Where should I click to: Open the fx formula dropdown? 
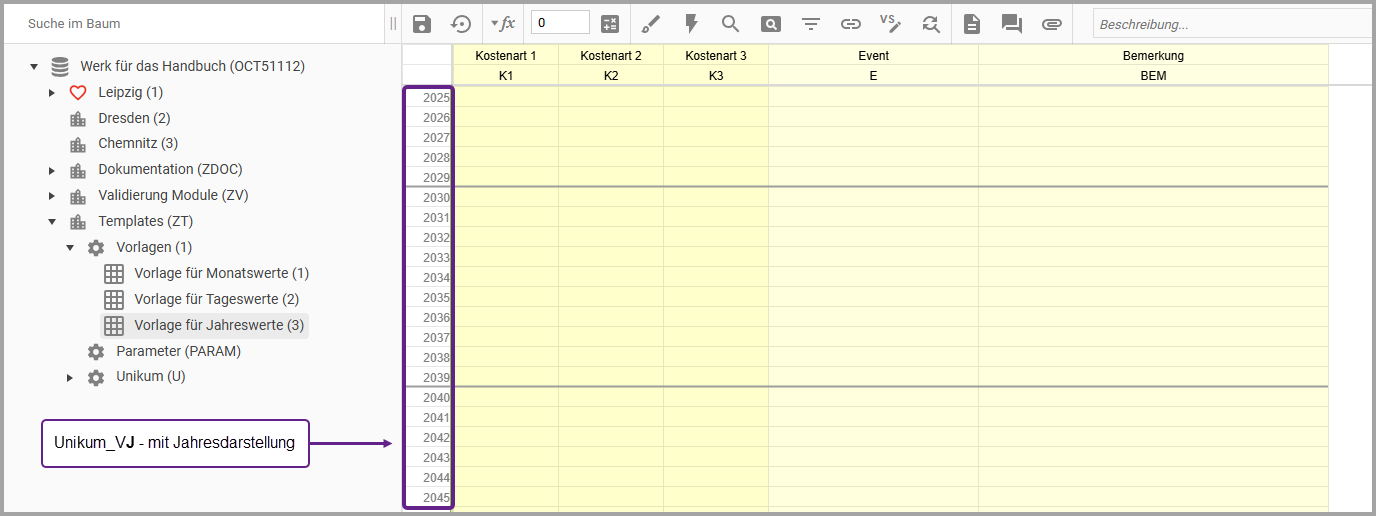tap(502, 24)
